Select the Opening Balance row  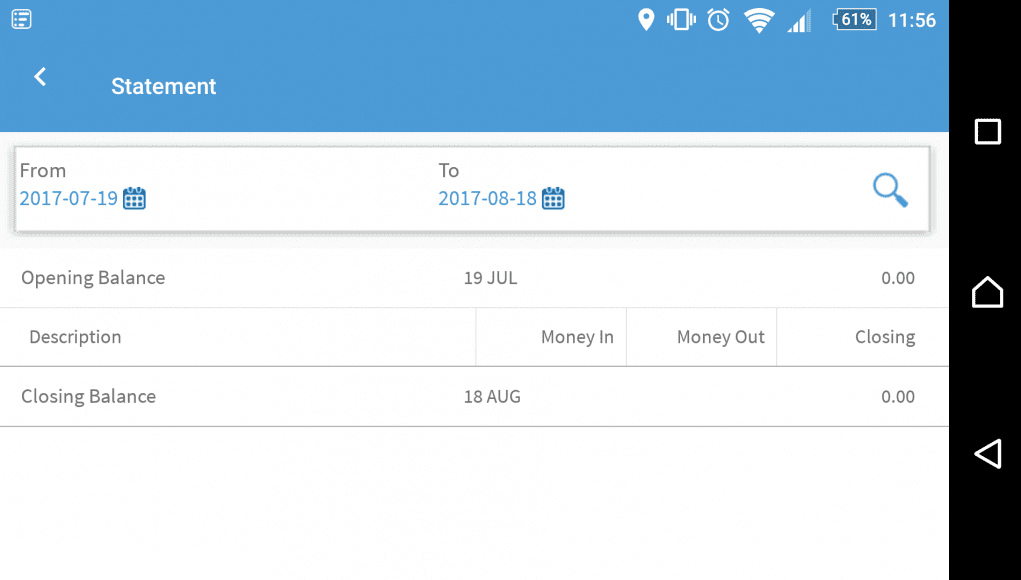[x=474, y=278]
